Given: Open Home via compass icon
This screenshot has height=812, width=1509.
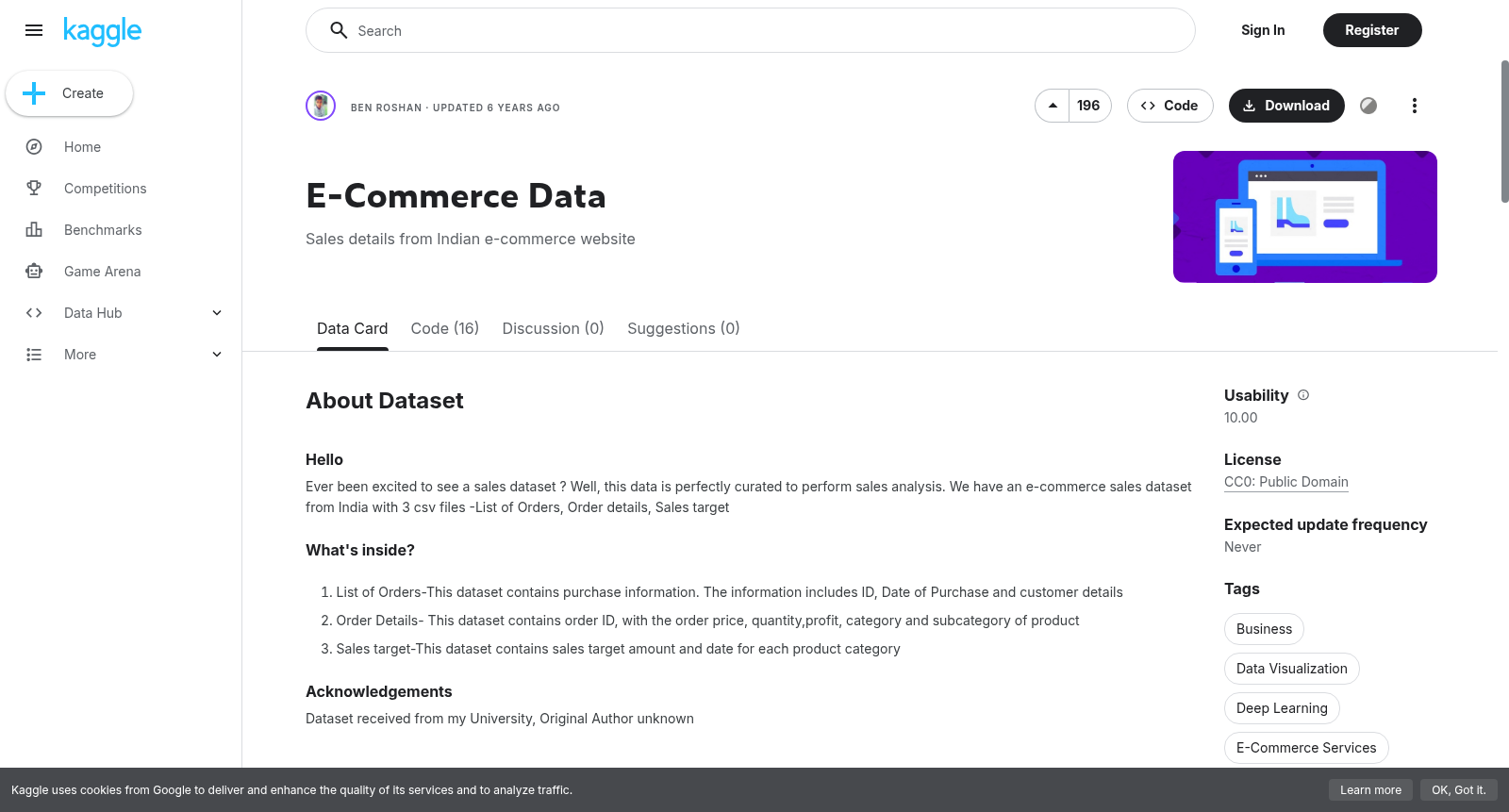Looking at the screenshot, I should (34, 147).
